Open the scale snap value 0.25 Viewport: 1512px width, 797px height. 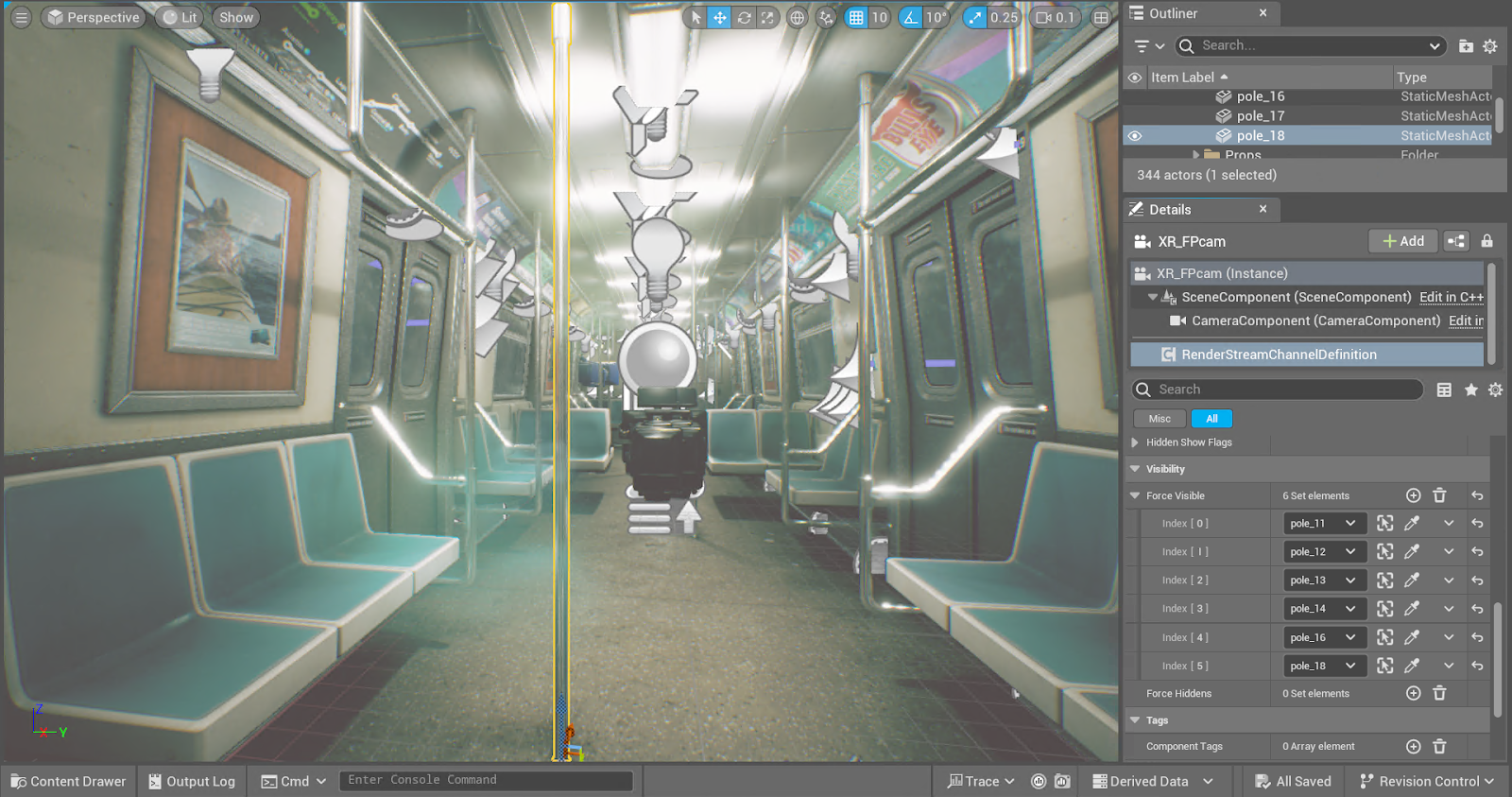click(1005, 17)
